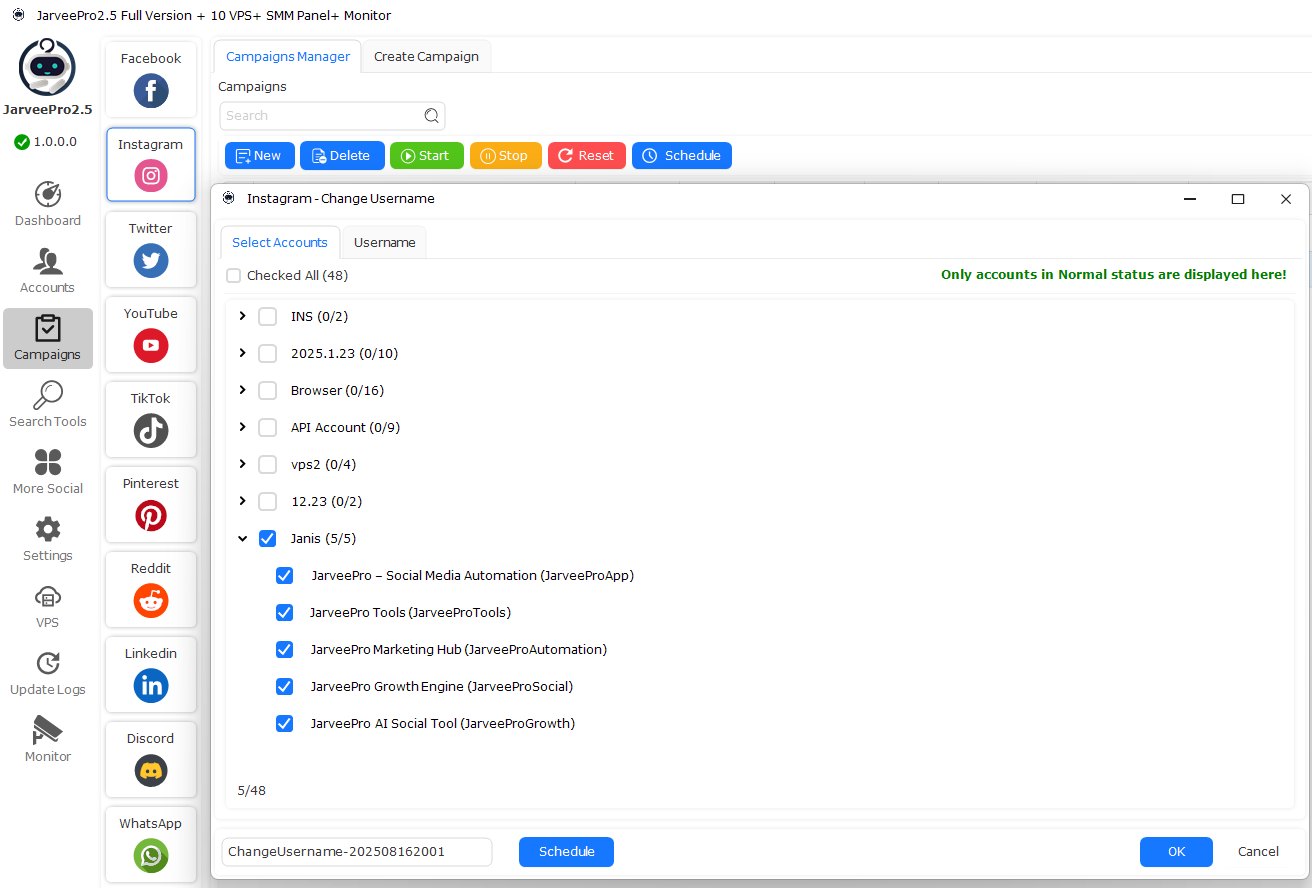This screenshot has width=1312, height=888.
Task: Open the Dashboard section
Action: (48, 205)
